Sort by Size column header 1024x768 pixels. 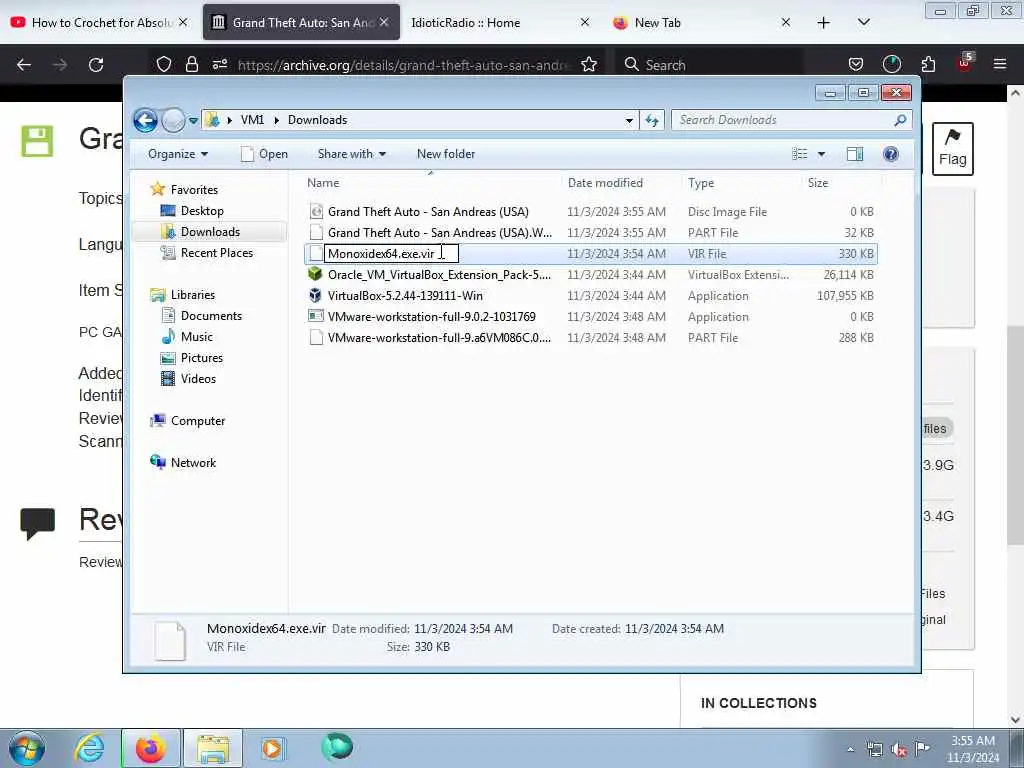[841, 183]
